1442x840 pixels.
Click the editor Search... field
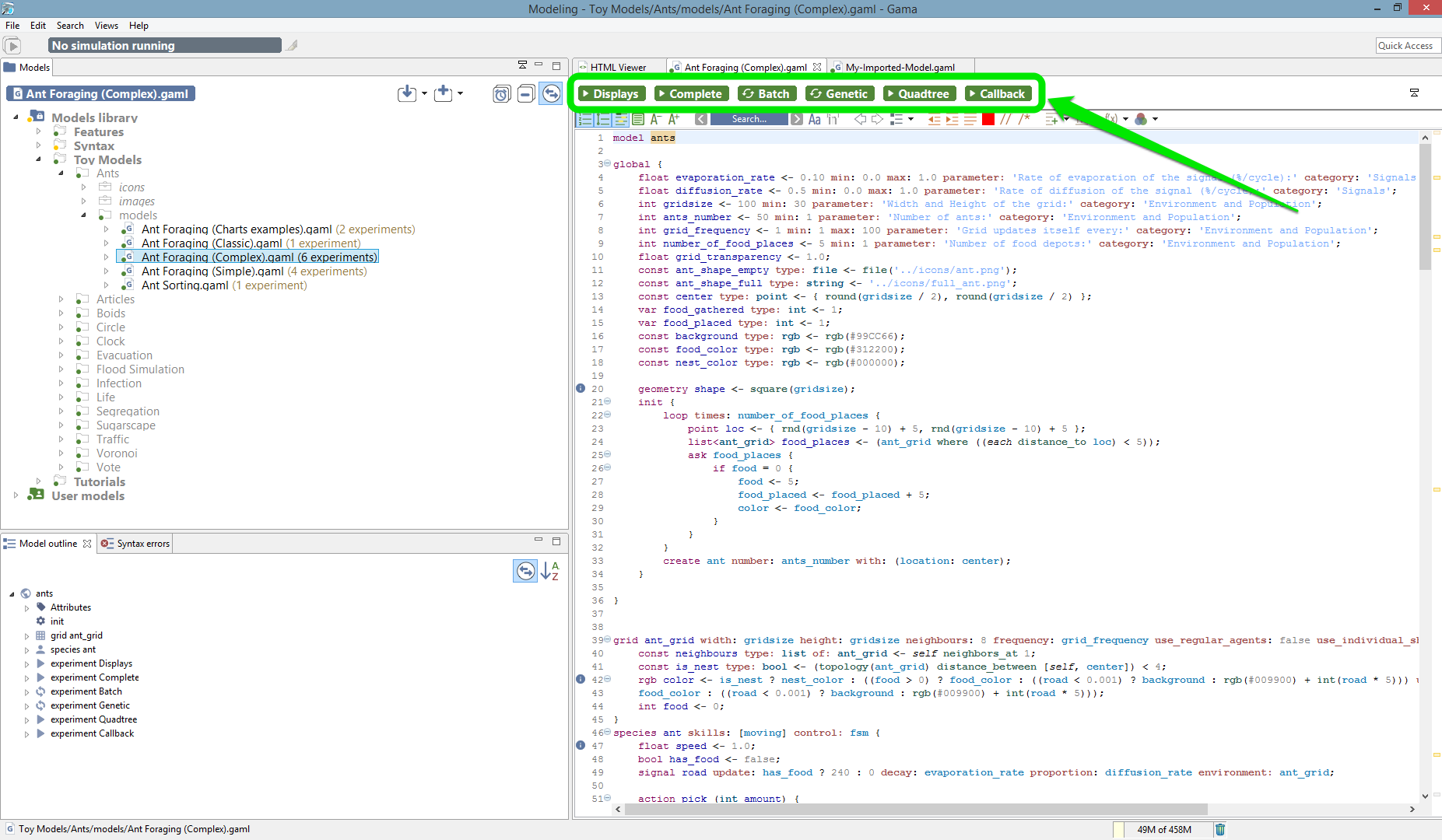[749, 119]
